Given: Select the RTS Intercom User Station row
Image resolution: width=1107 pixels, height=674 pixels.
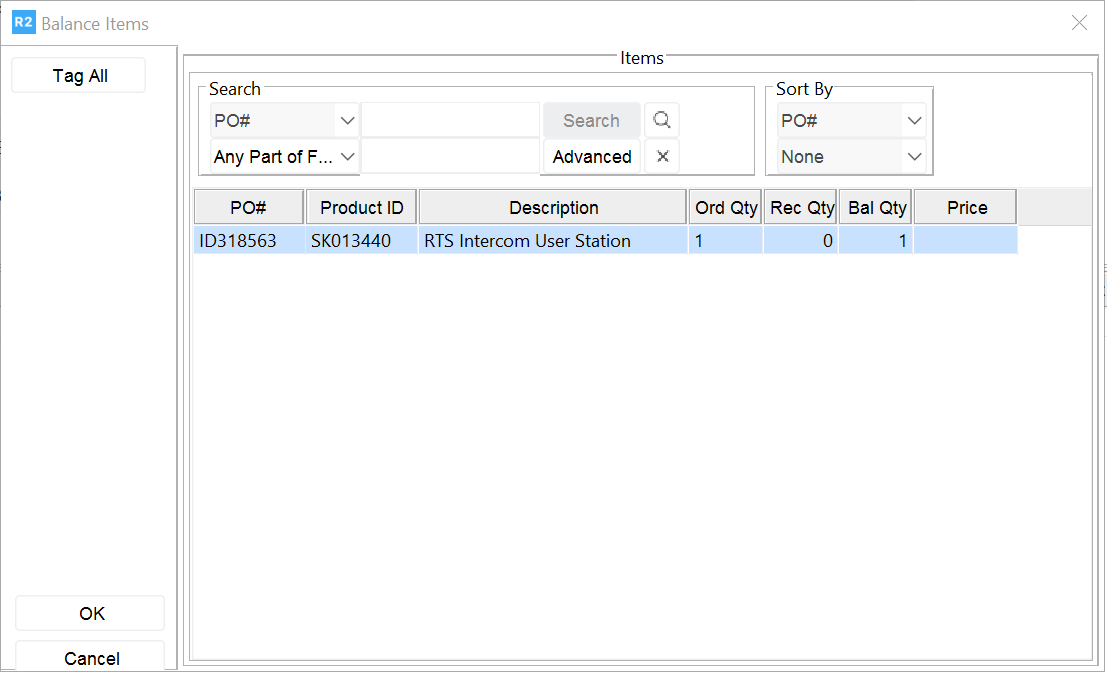Looking at the screenshot, I should [527, 241].
